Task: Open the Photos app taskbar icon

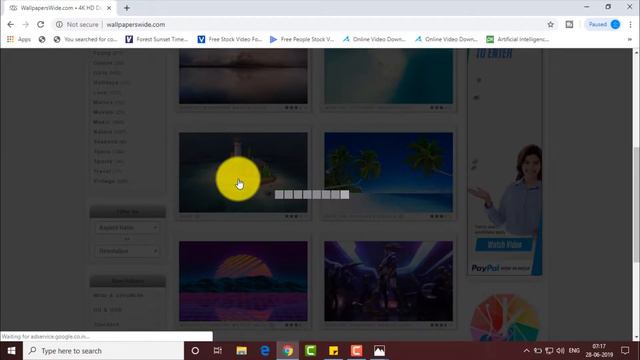Action: pyautogui.click(x=379, y=351)
